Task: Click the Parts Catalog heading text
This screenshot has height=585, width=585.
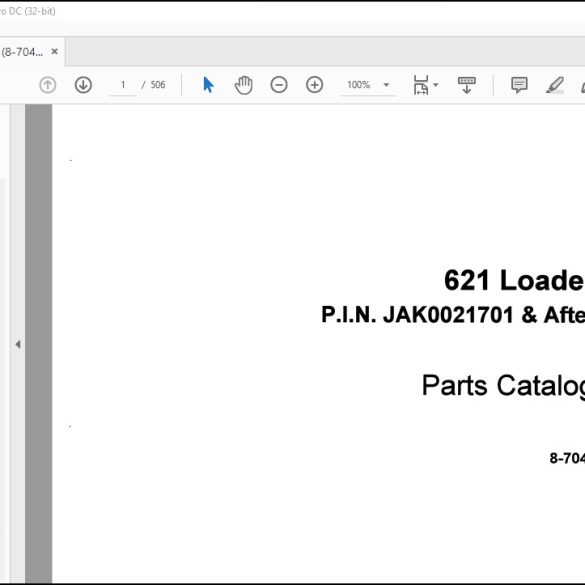Action: pyautogui.click(x=503, y=386)
